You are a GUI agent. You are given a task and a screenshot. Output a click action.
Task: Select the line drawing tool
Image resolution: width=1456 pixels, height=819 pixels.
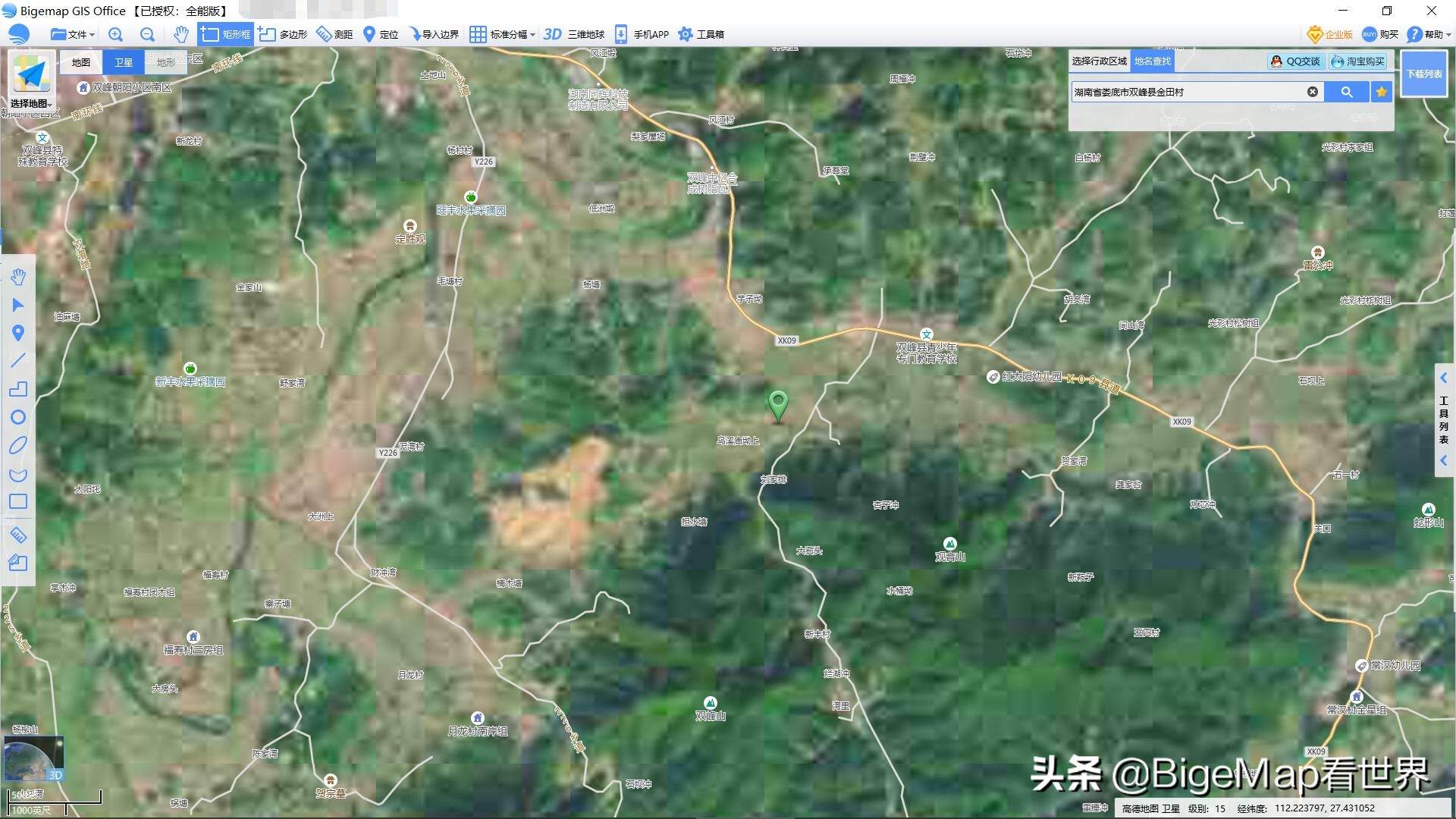pos(19,361)
